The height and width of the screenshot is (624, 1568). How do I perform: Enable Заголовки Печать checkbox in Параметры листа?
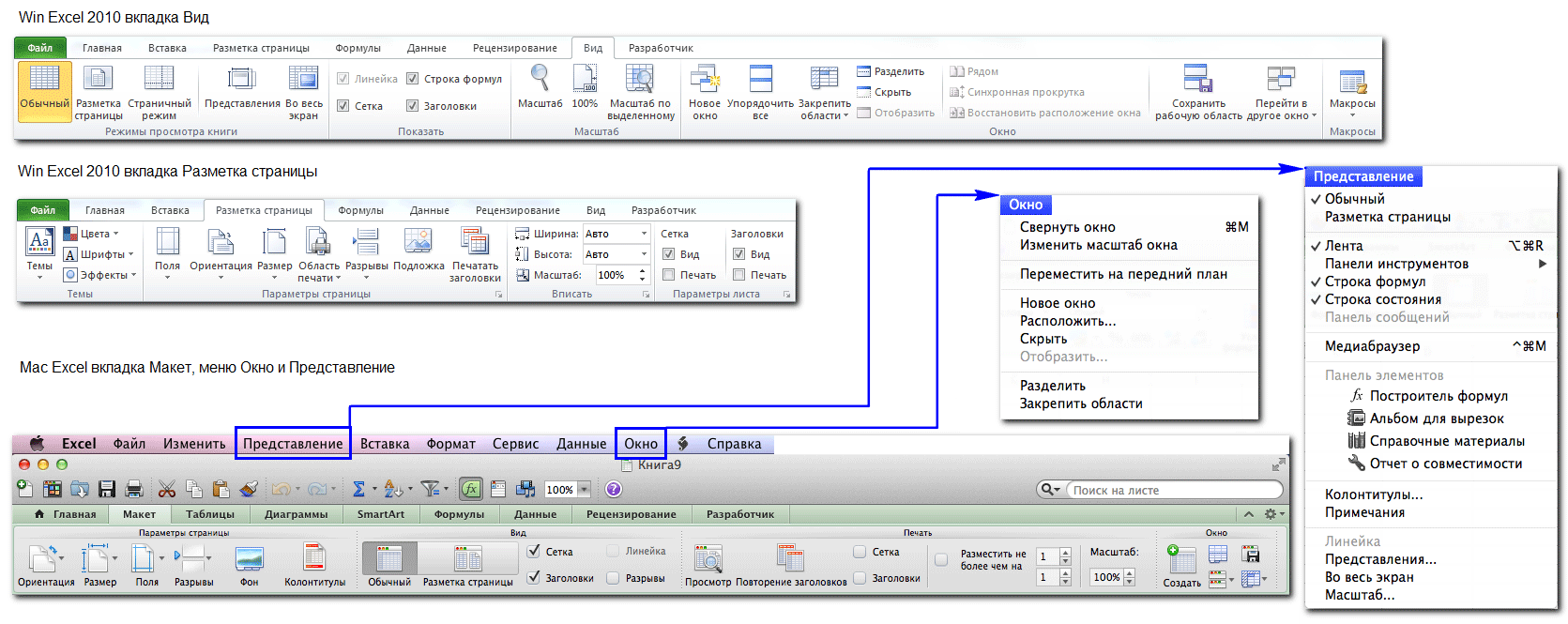(738, 275)
